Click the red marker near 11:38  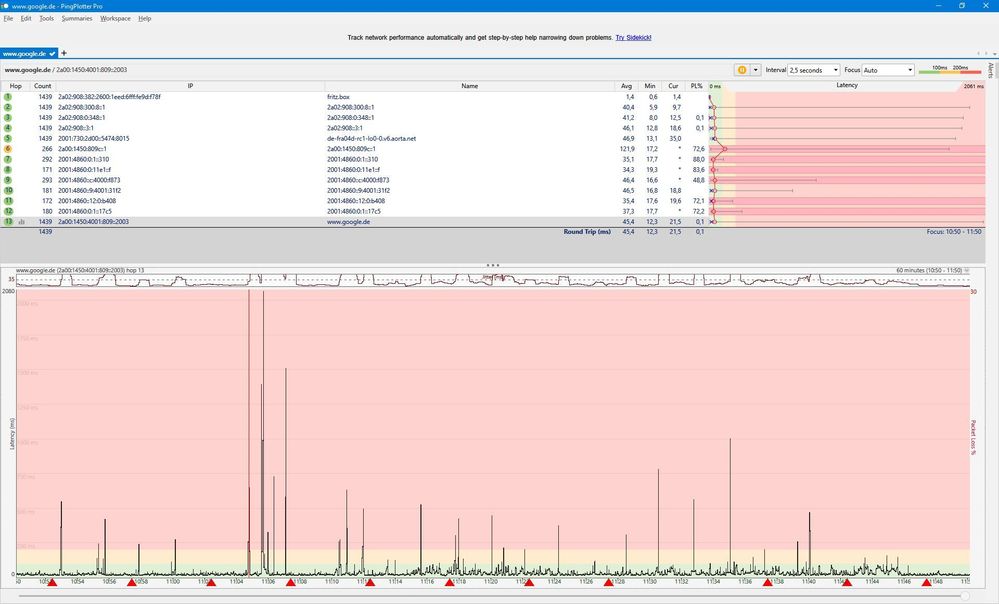pyautogui.click(x=767, y=582)
